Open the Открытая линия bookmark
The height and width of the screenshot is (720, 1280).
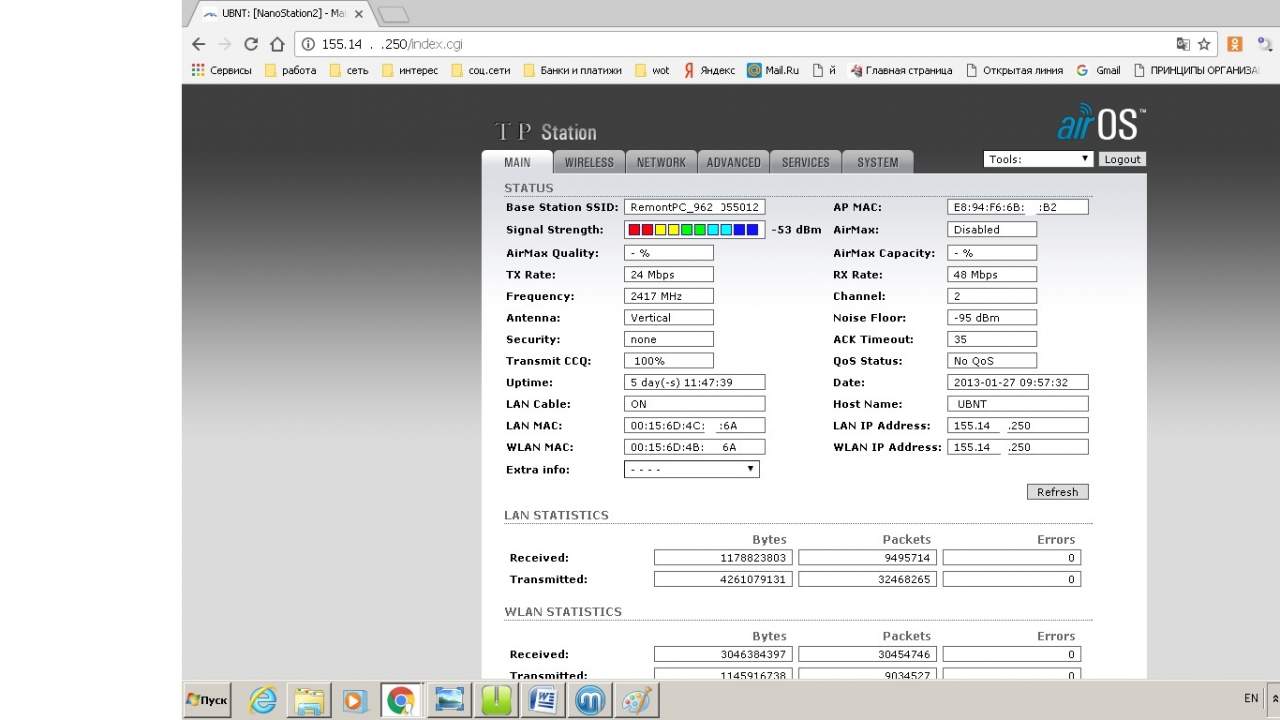1014,70
